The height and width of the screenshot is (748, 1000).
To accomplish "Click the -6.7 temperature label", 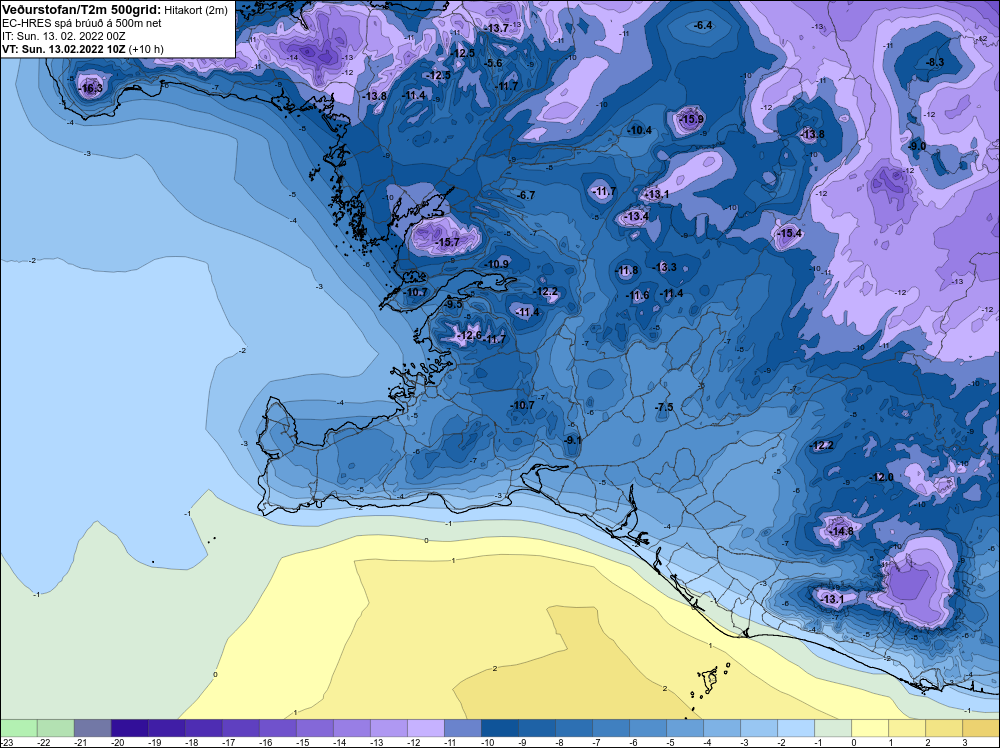I will point(526,195).
